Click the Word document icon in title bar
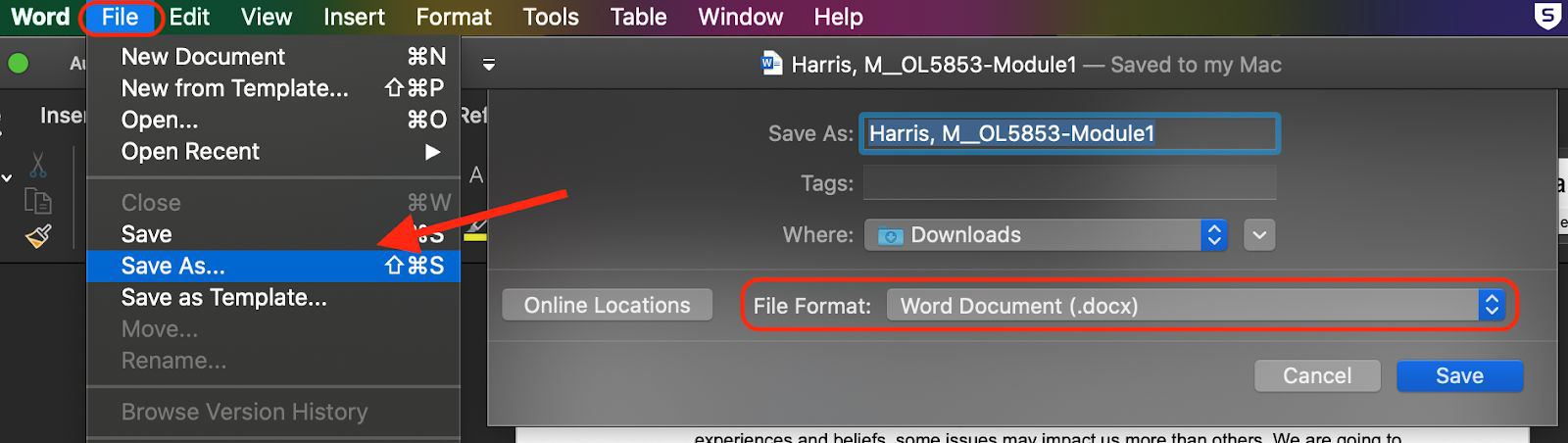The width and height of the screenshot is (1568, 443). click(771, 65)
